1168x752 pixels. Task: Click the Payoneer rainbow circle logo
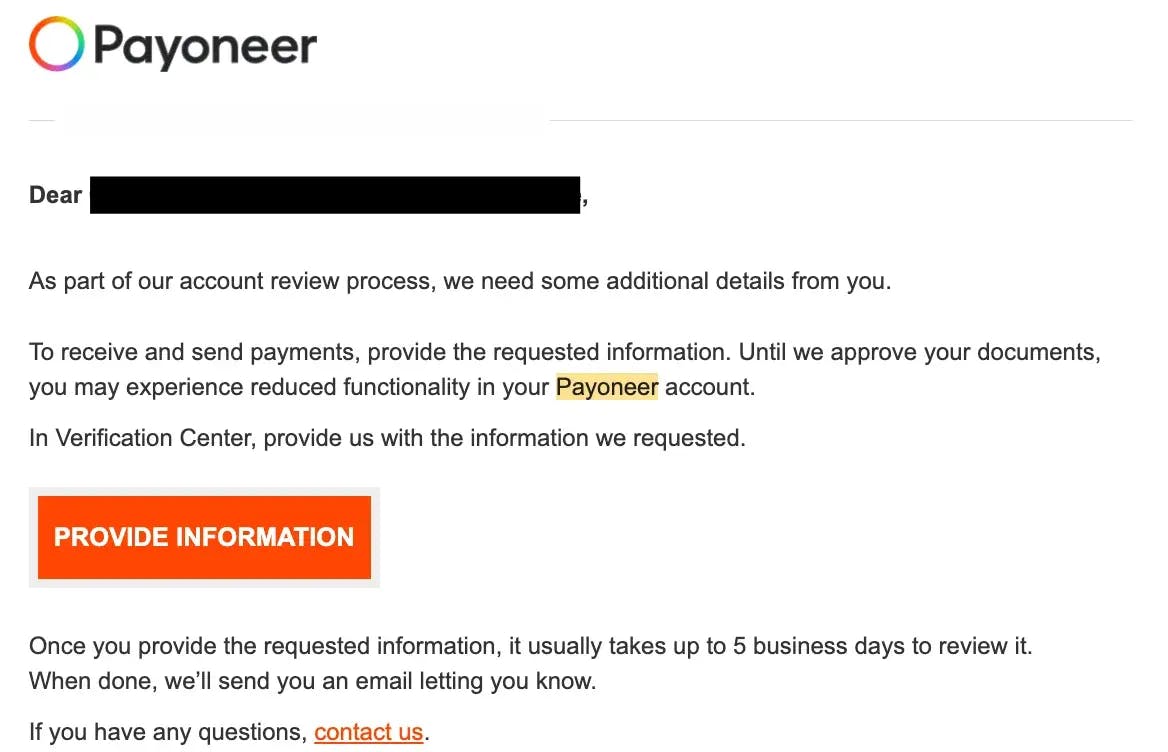point(55,43)
